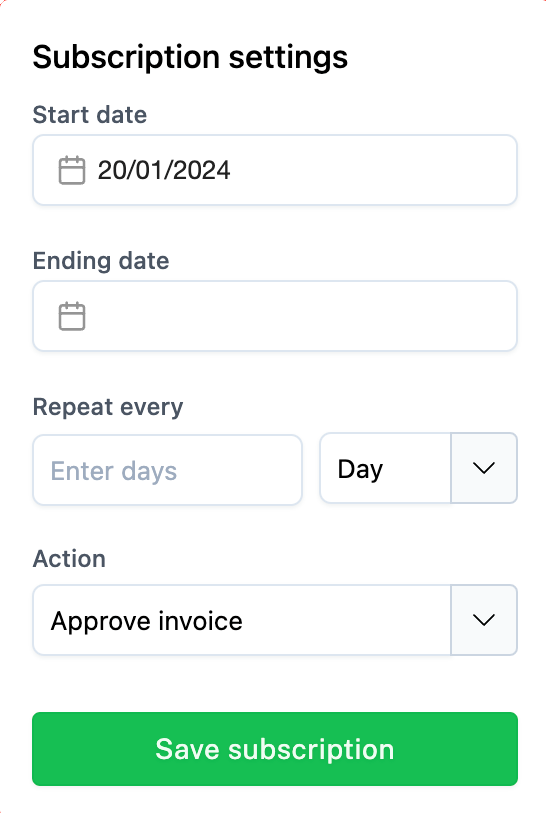Focus the empty Ending date field

tap(275, 316)
